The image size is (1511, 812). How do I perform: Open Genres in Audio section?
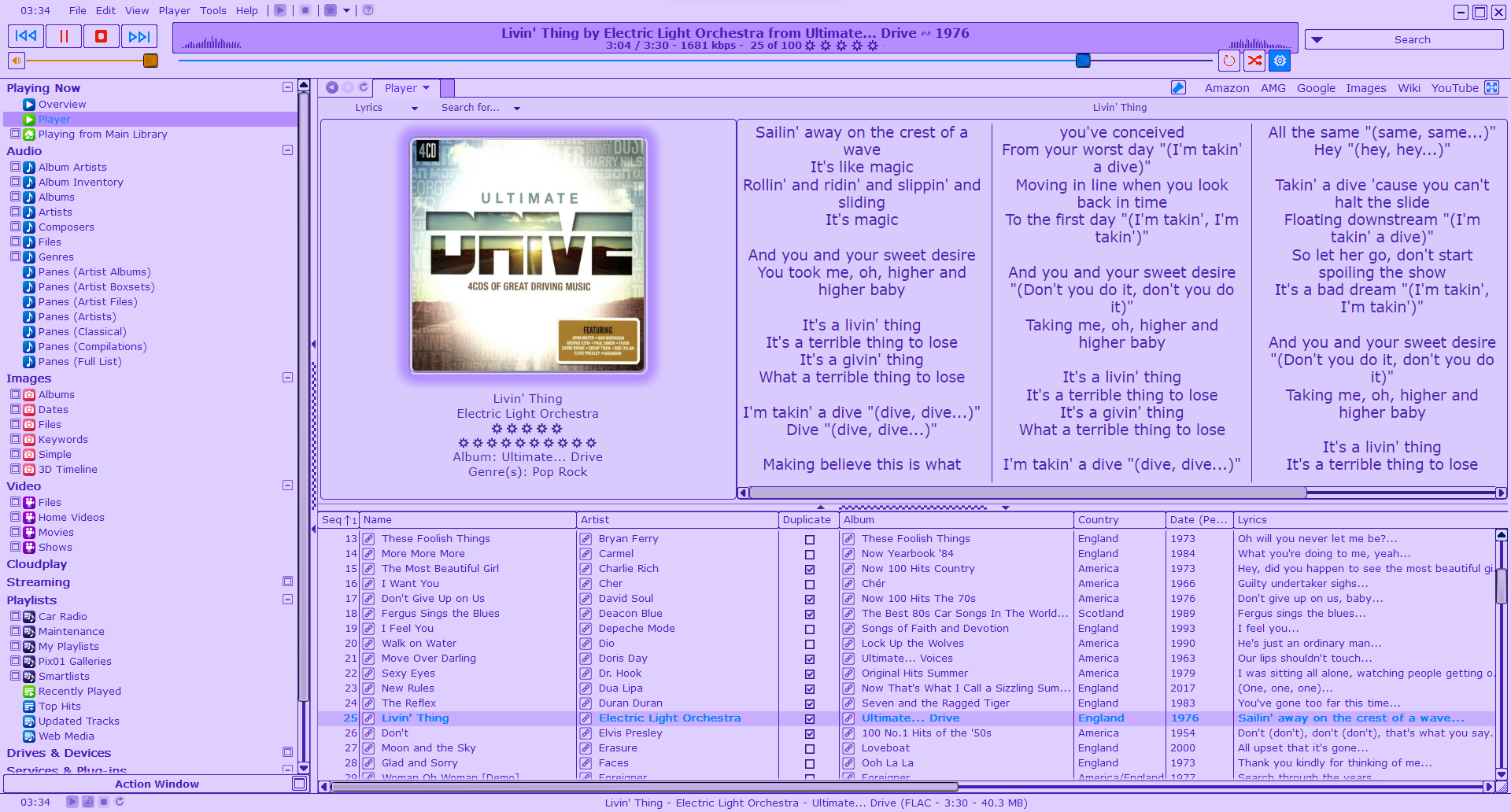coord(56,257)
